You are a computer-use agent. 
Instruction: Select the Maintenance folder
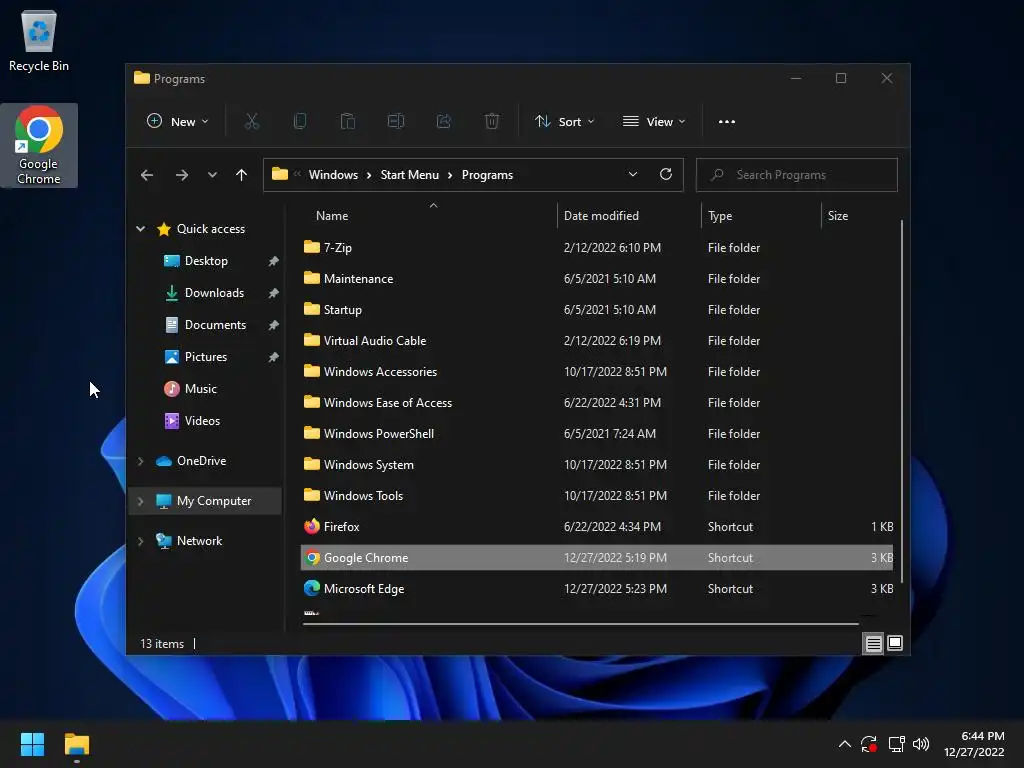coord(596,279)
